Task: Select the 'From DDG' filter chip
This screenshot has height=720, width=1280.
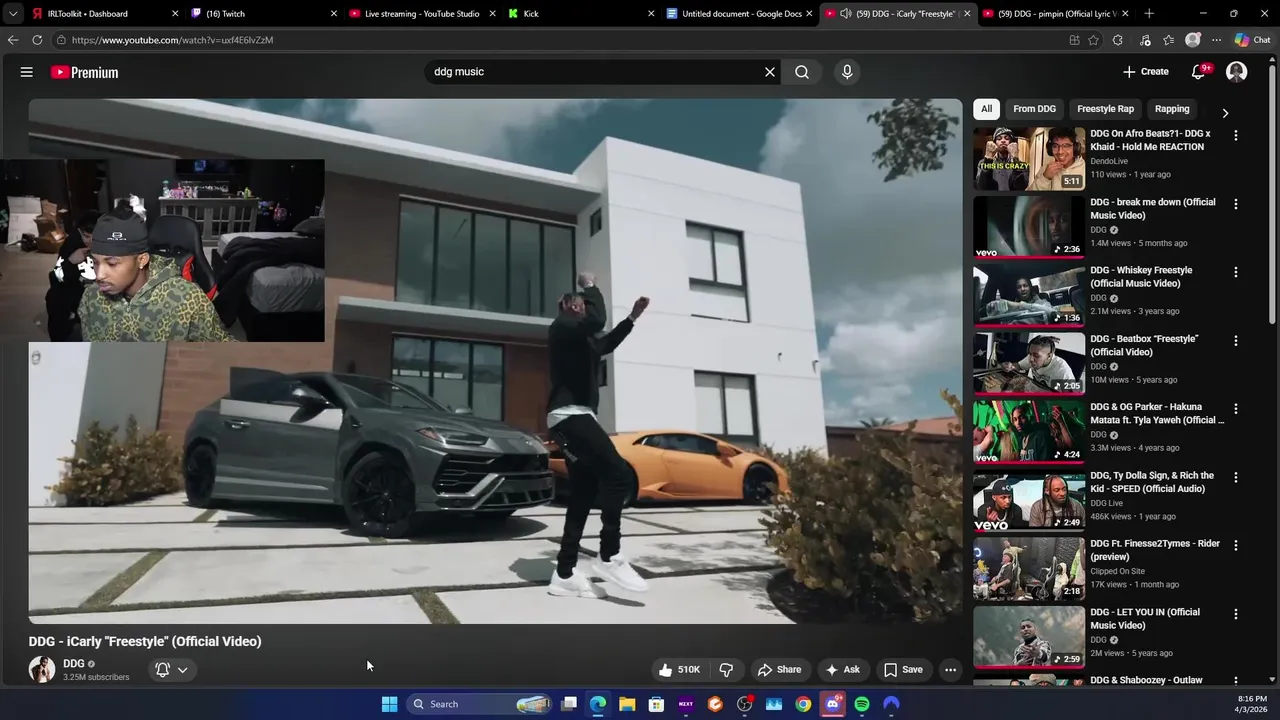Action: point(1034,109)
